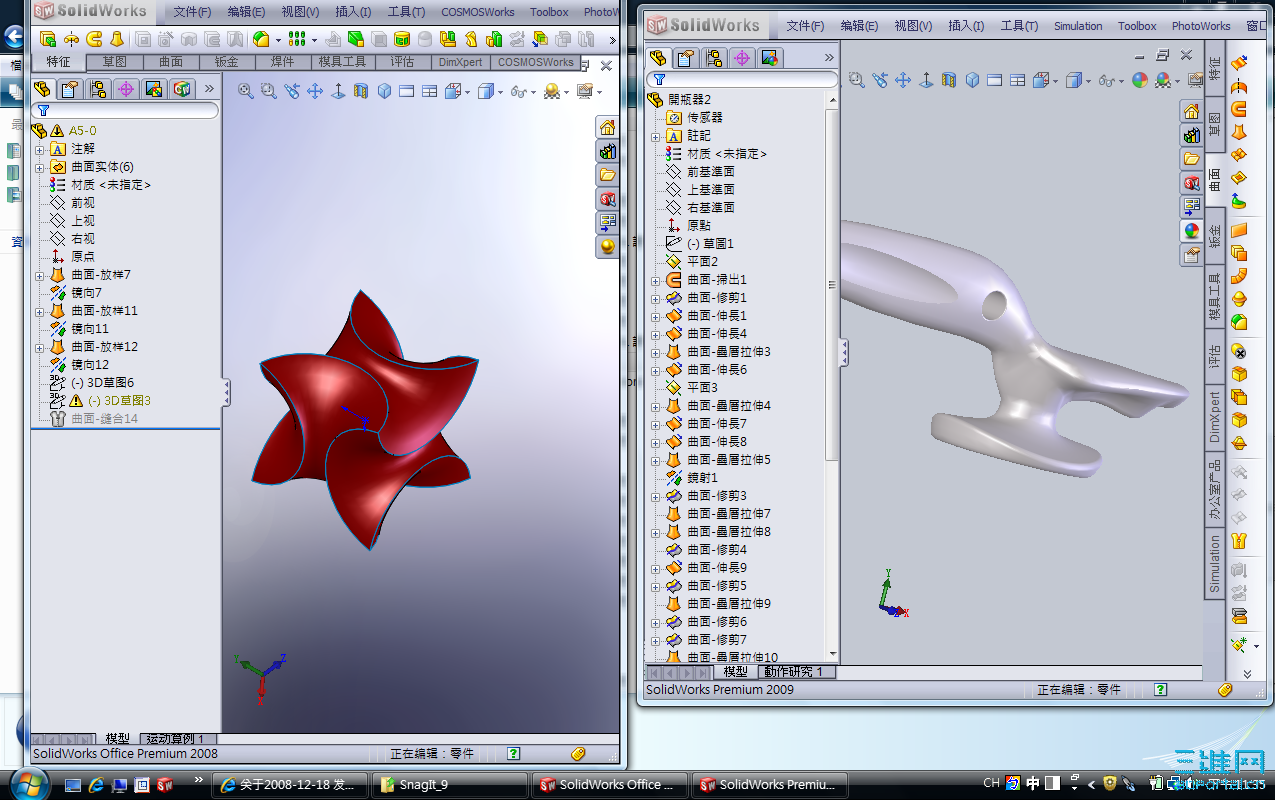Switch to SnagIt_9 taskbar button

click(448, 785)
